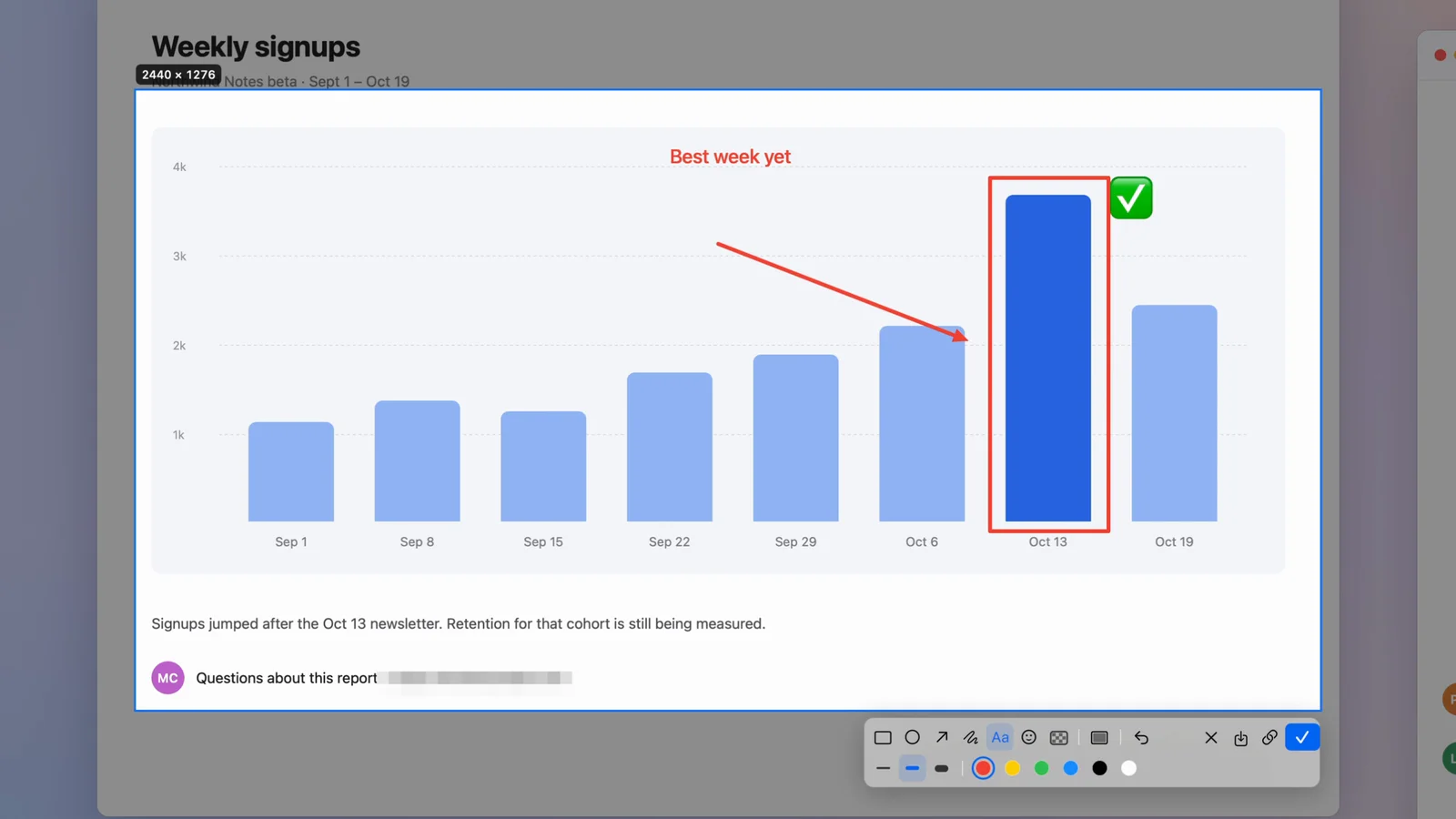The height and width of the screenshot is (819, 1456).
Task: Pick the green annotation color
Action: pos(1042,769)
